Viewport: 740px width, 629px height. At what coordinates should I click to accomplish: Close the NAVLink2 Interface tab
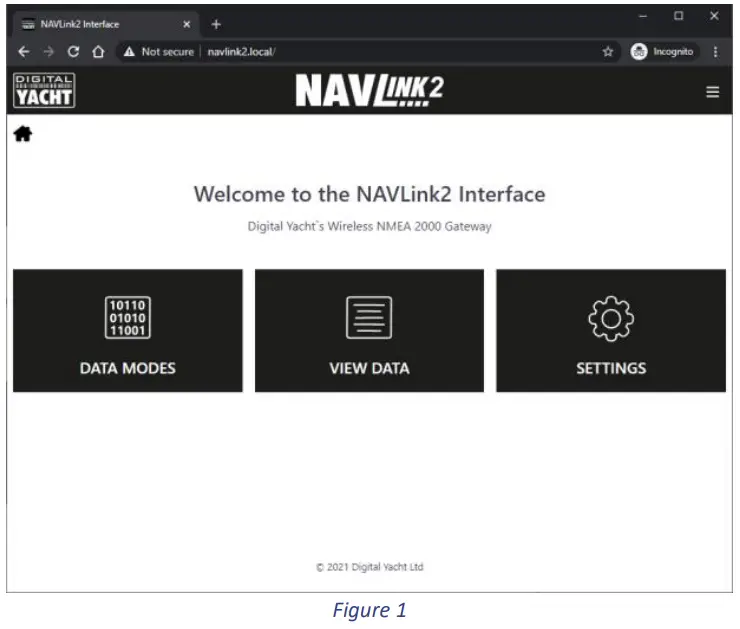point(187,24)
